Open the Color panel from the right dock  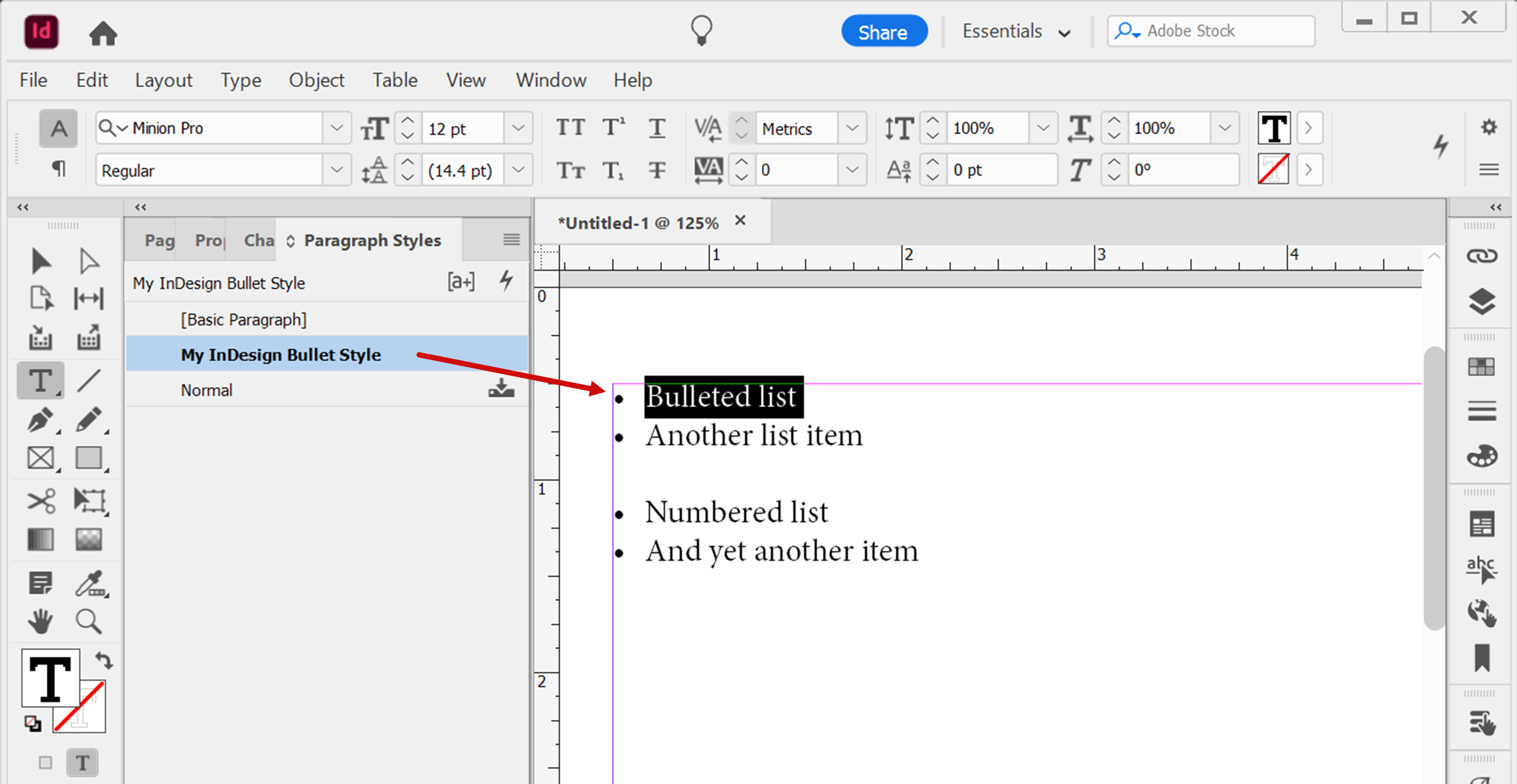(x=1483, y=455)
